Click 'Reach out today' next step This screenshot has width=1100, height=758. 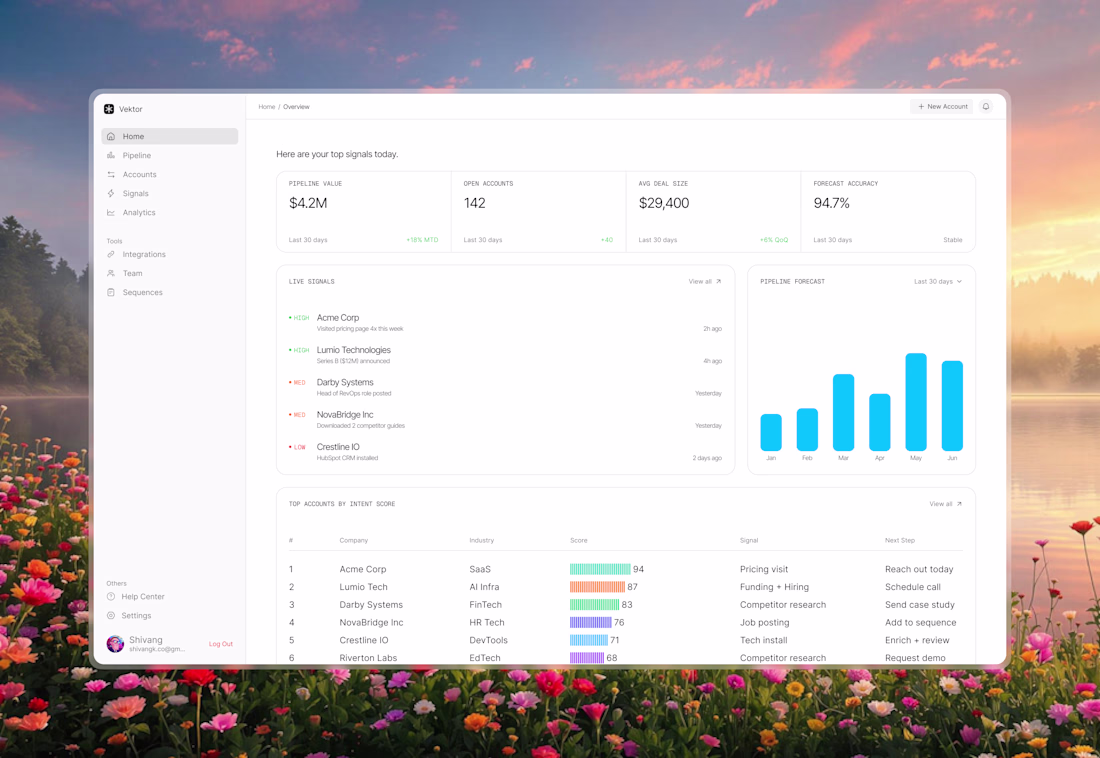click(x=919, y=569)
